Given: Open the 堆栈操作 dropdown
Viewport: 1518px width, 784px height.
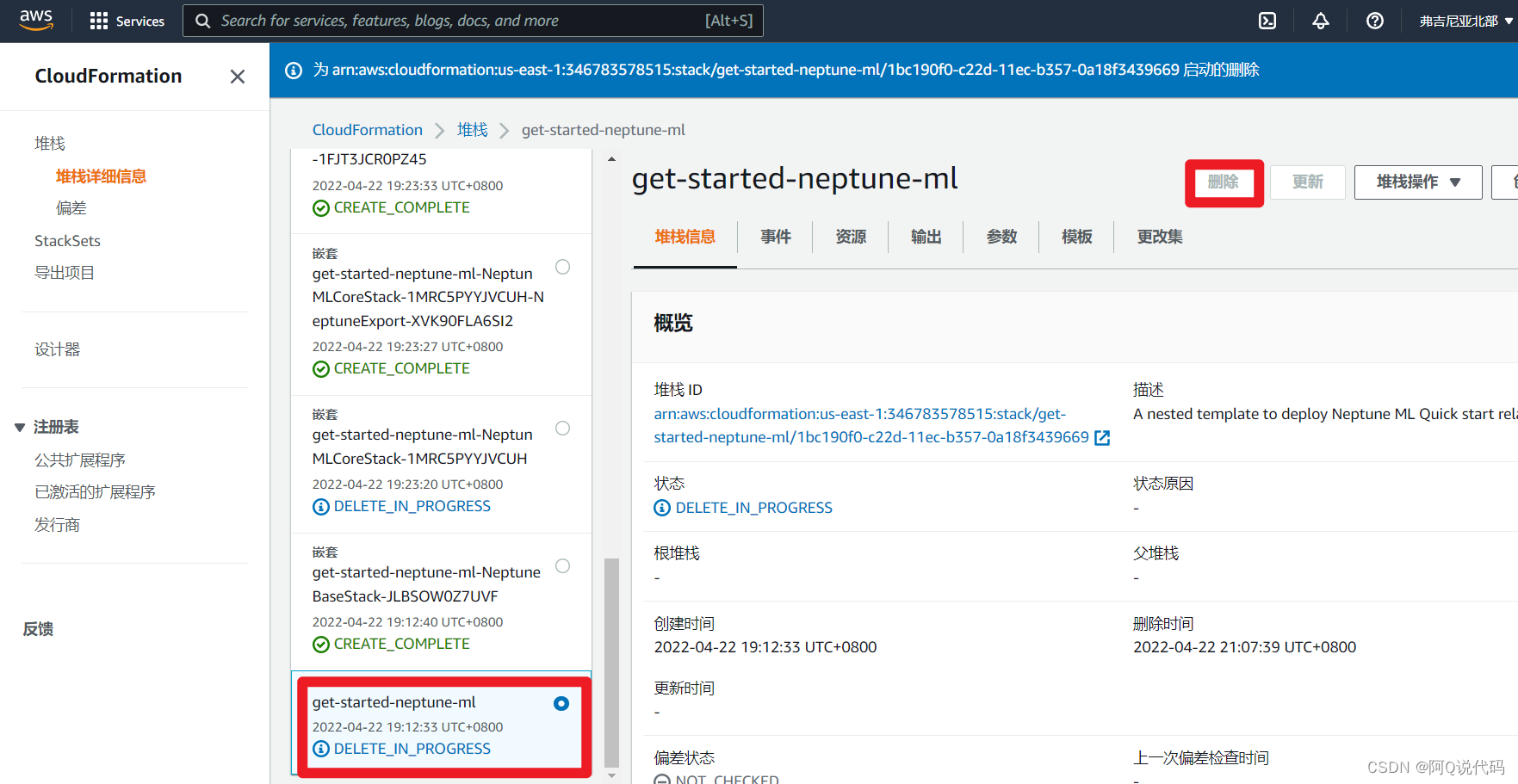Looking at the screenshot, I should click(x=1418, y=182).
